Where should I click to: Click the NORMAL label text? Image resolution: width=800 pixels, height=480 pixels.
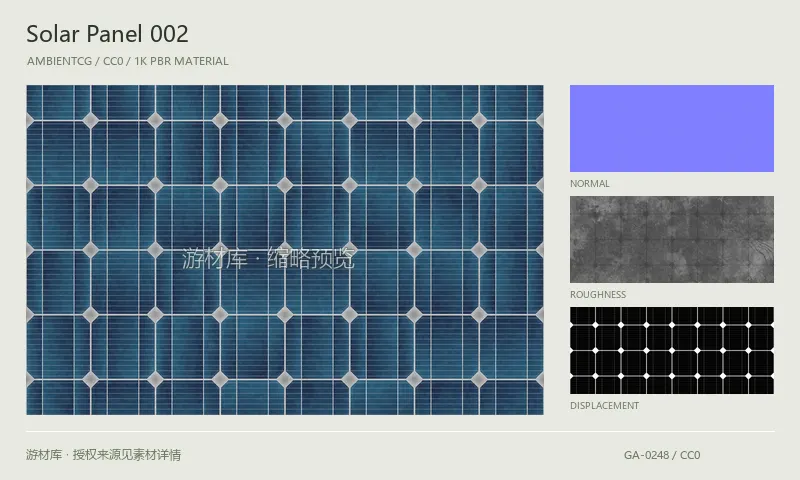(x=590, y=184)
